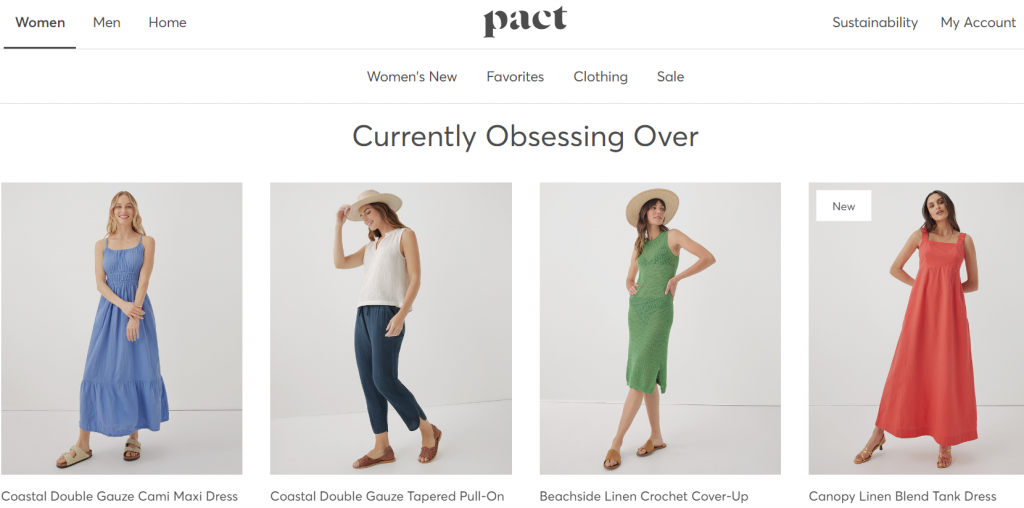Click the New badge on tank dress
The height and width of the screenshot is (508, 1024).
(x=843, y=206)
